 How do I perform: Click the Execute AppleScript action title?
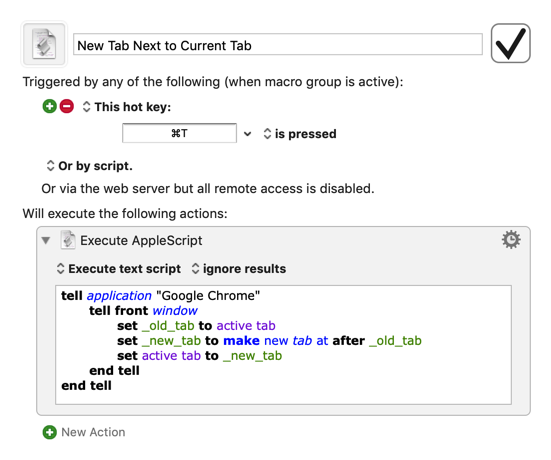pos(141,240)
